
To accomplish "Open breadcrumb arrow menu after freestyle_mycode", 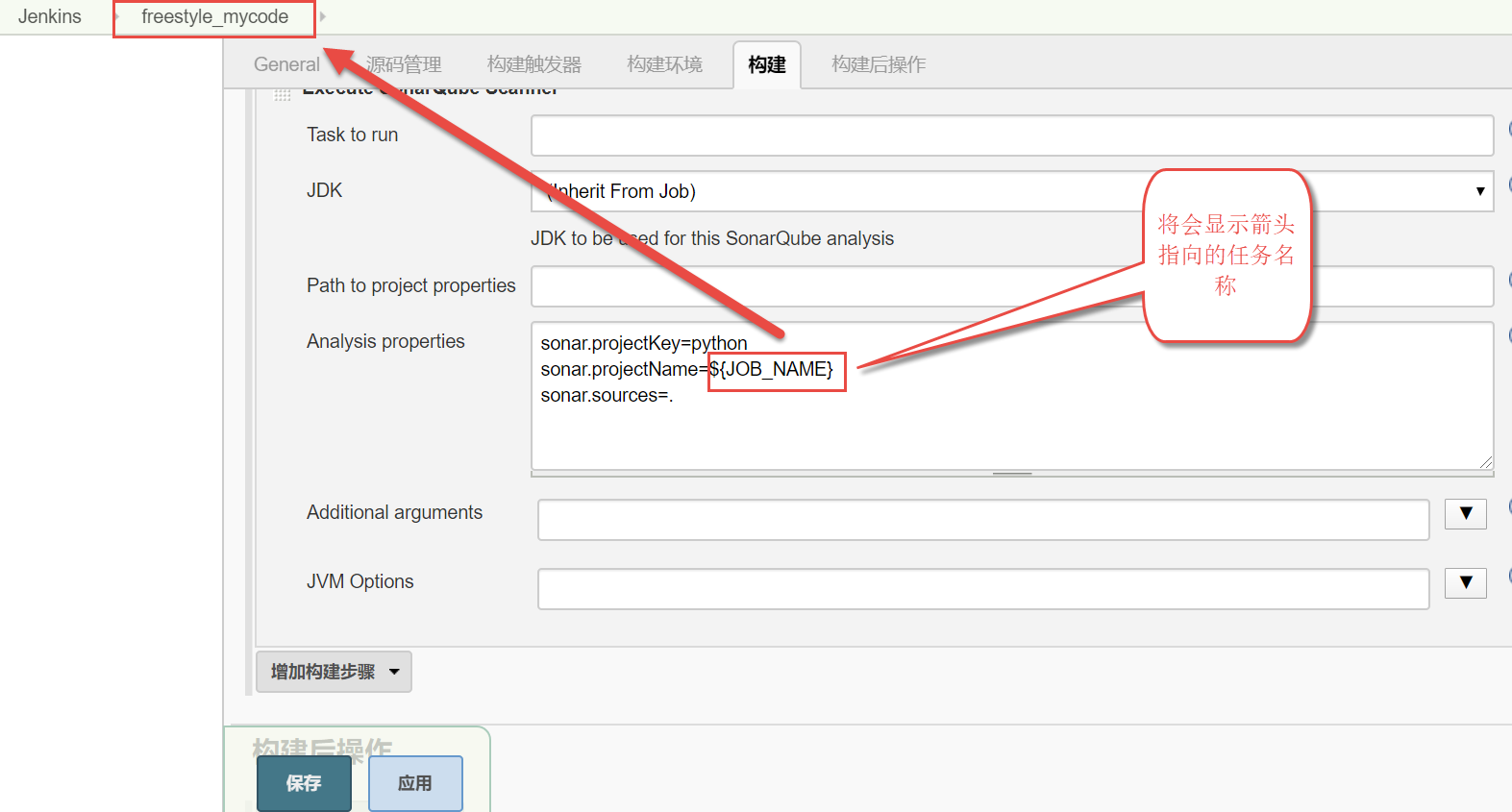I will click(x=323, y=16).
